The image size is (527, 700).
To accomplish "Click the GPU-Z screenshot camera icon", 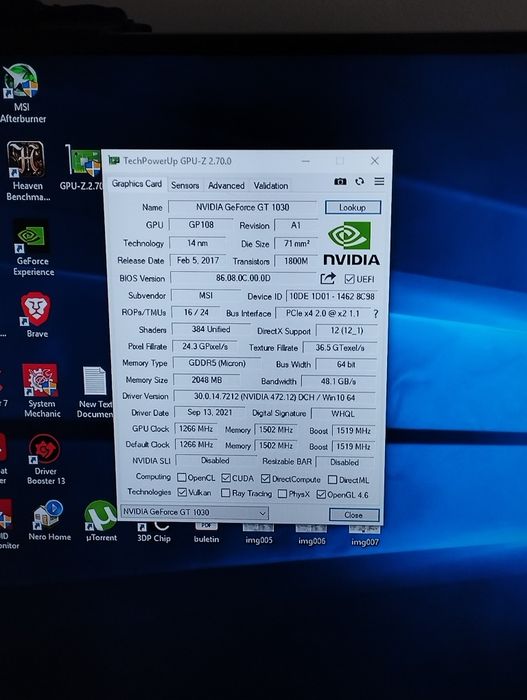I will (340, 181).
